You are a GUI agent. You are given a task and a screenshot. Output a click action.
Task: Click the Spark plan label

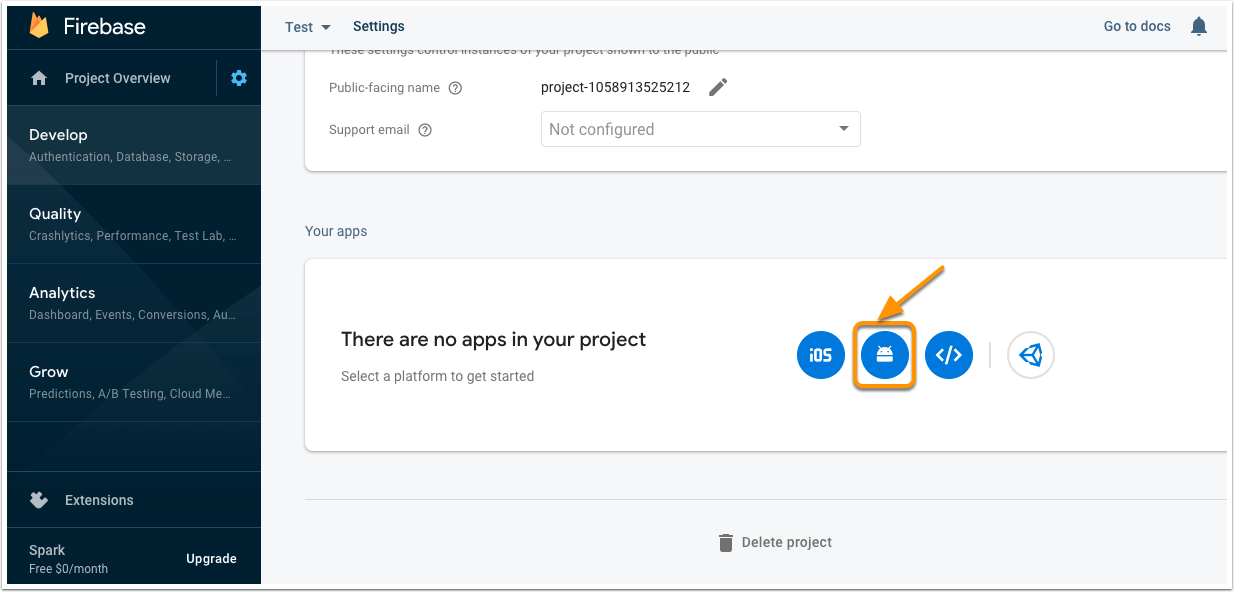pyautogui.click(x=47, y=550)
